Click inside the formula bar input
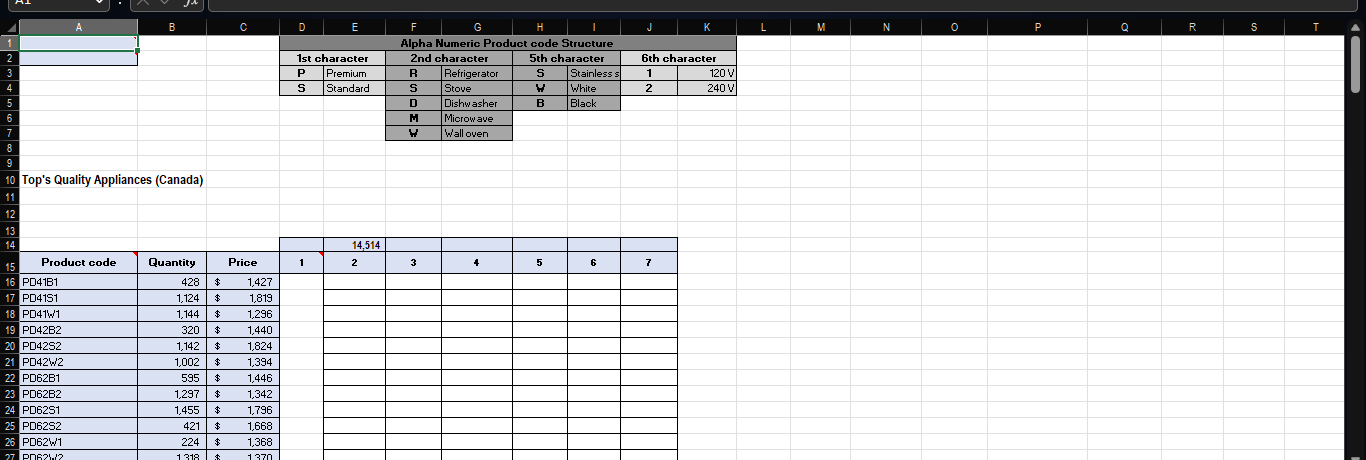Screen dimensions: 1366x460 [x=780, y=4]
